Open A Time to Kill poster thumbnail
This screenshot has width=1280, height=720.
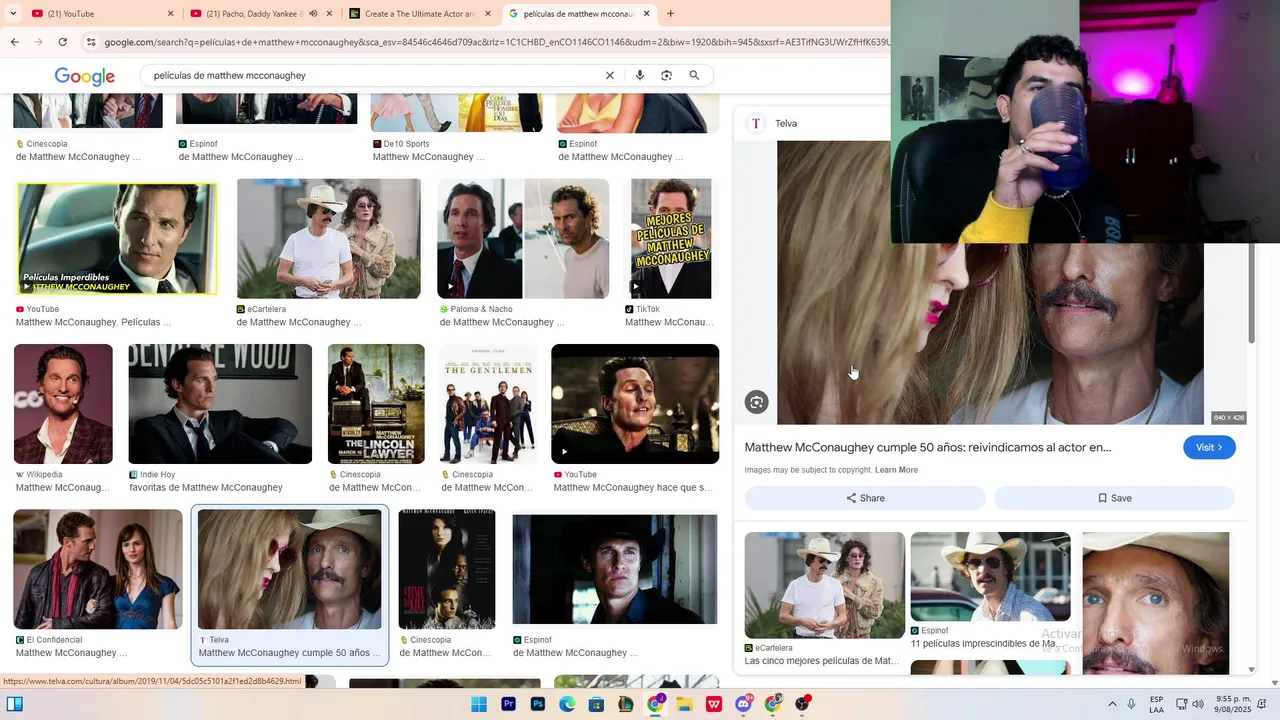click(447, 569)
